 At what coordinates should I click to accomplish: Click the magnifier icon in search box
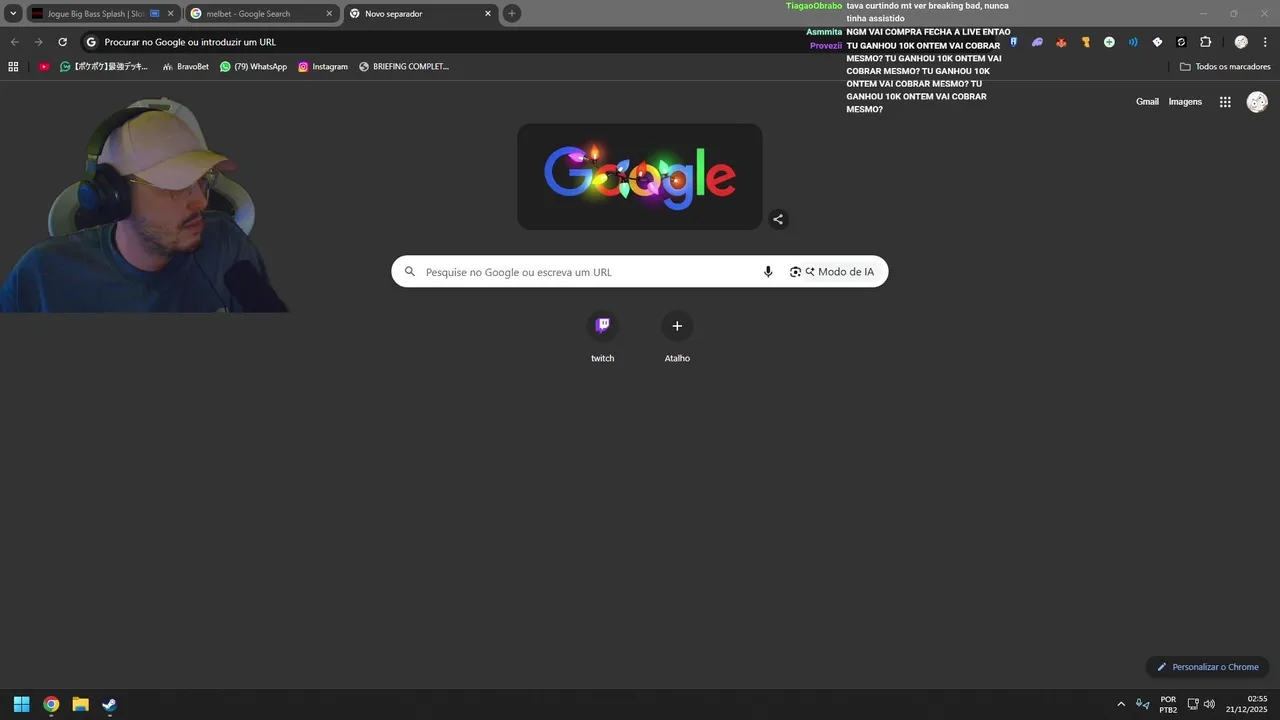[409, 272]
